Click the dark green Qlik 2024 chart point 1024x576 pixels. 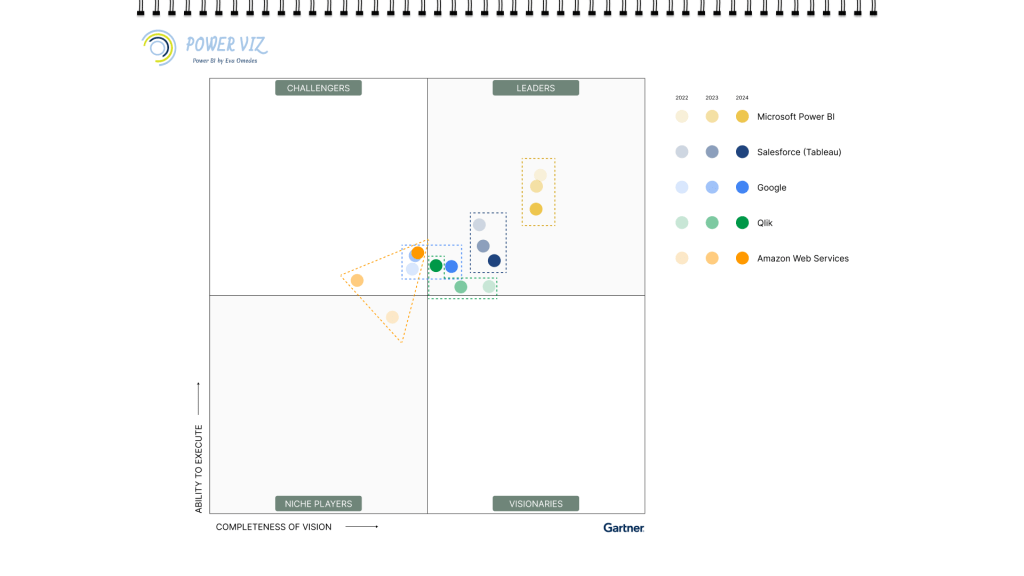[x=436, y=265]
